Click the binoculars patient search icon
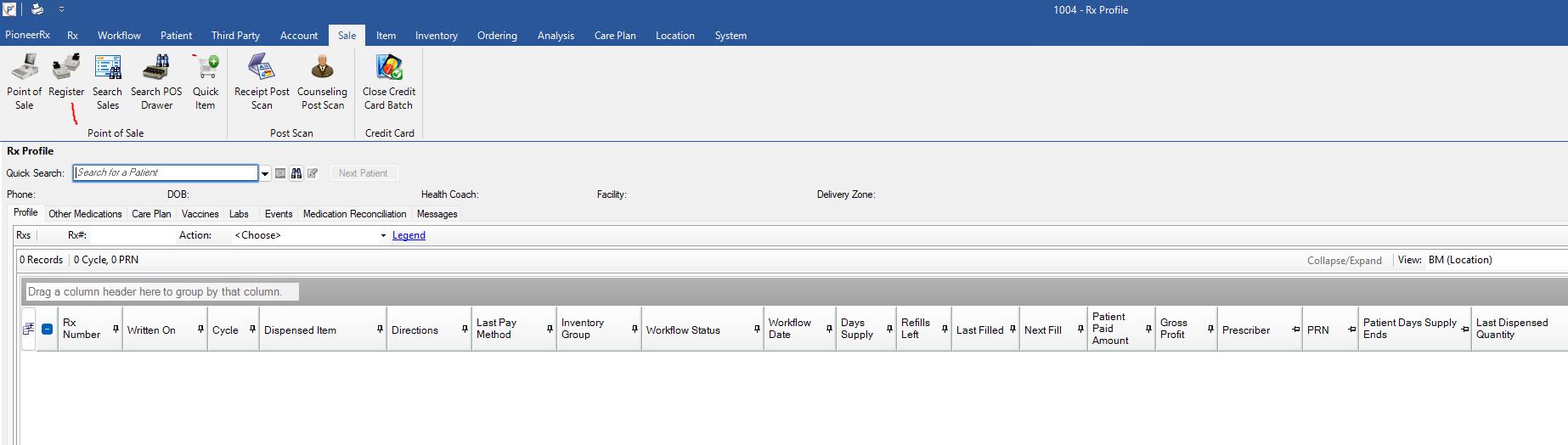 (x=296, y=173)
